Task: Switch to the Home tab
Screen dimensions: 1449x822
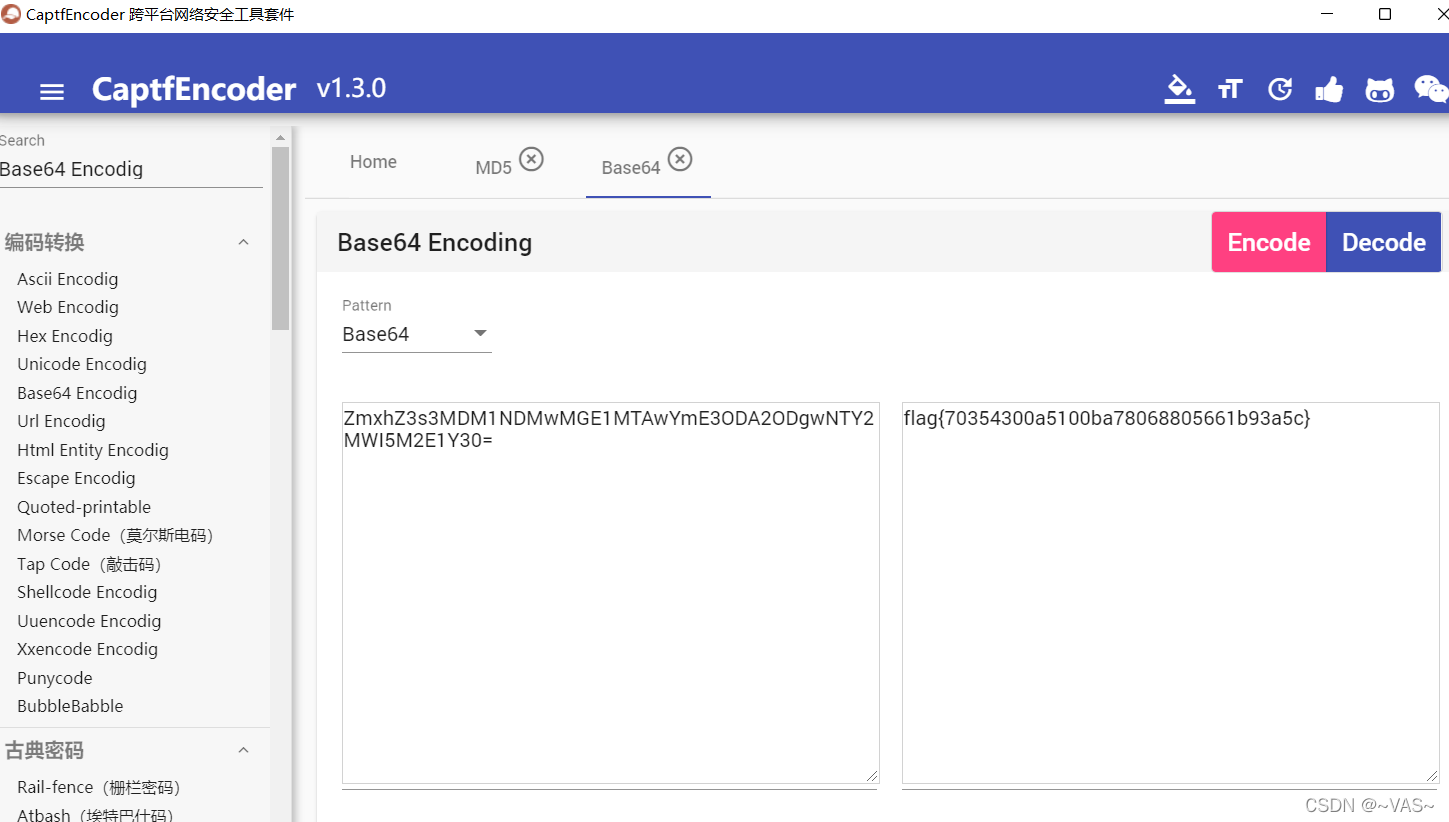Action: point(373,162)
